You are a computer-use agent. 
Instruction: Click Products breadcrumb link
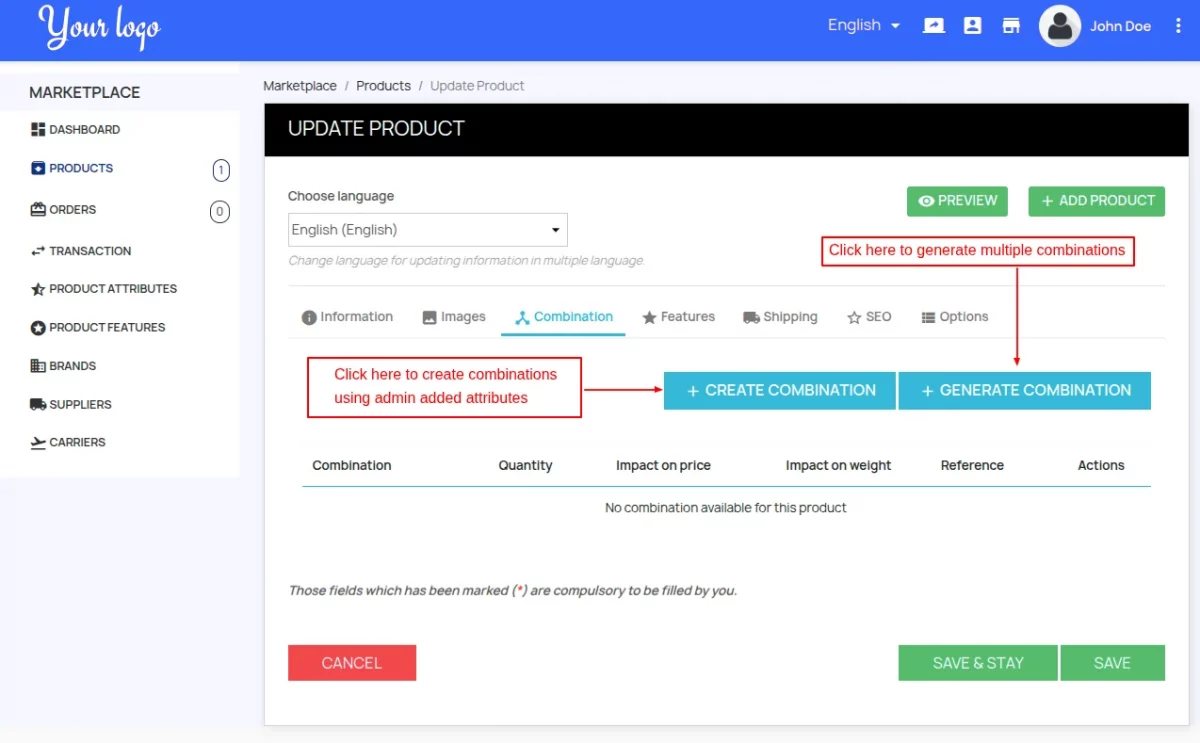[x=383, y=86]
